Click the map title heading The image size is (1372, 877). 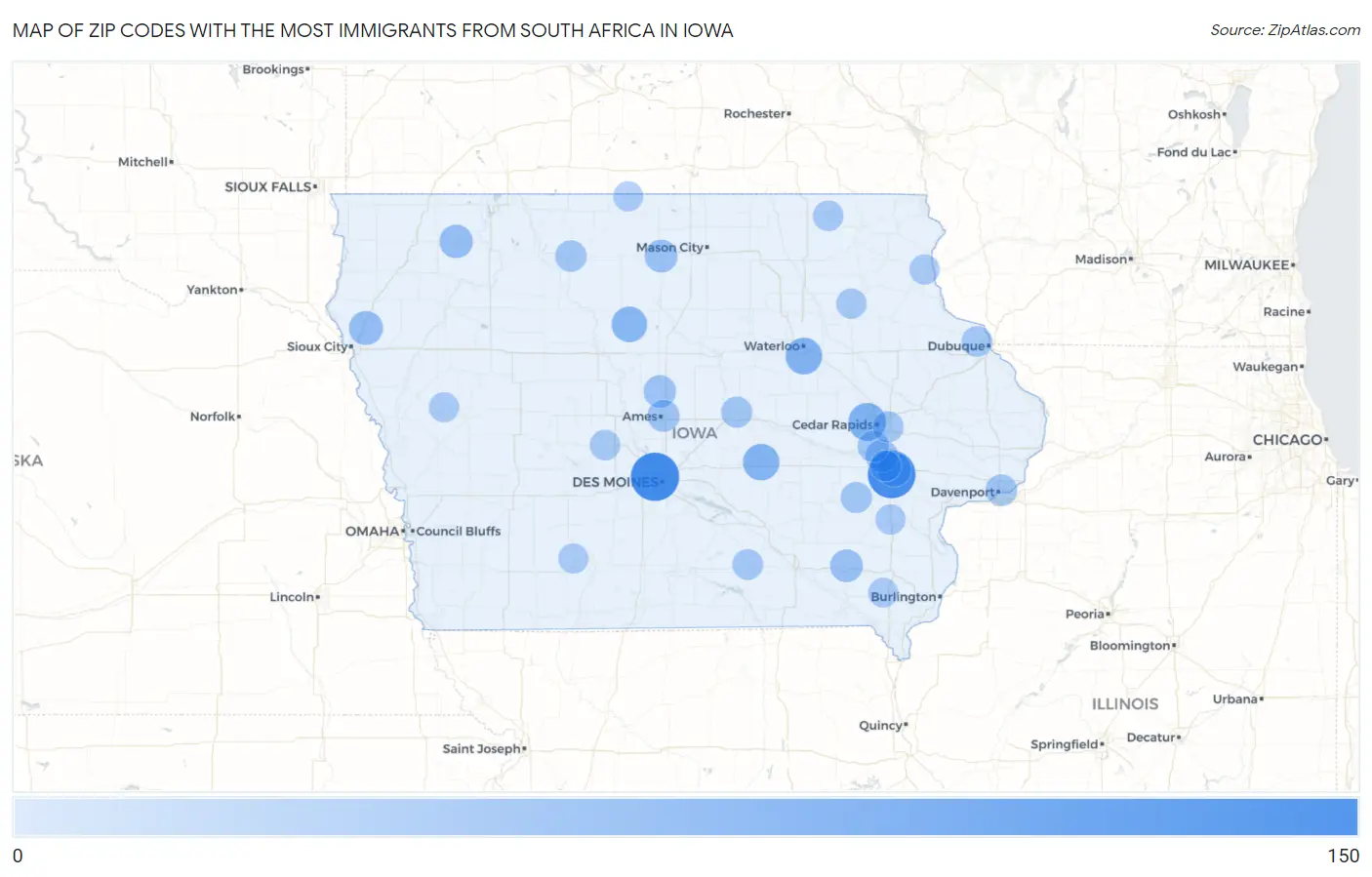[373, 30]
